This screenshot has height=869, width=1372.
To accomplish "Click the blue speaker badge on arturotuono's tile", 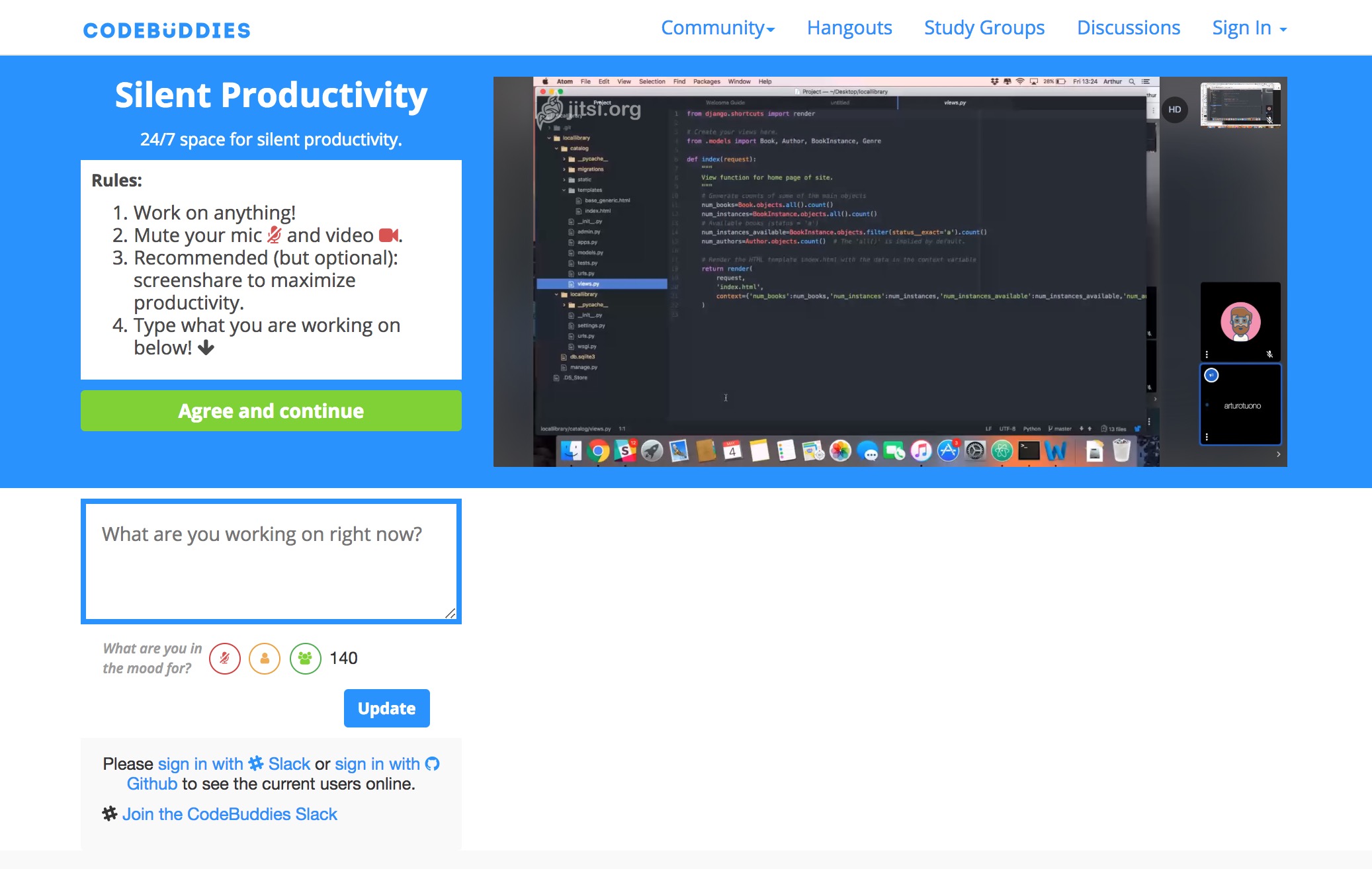I will pos(1211,375).
